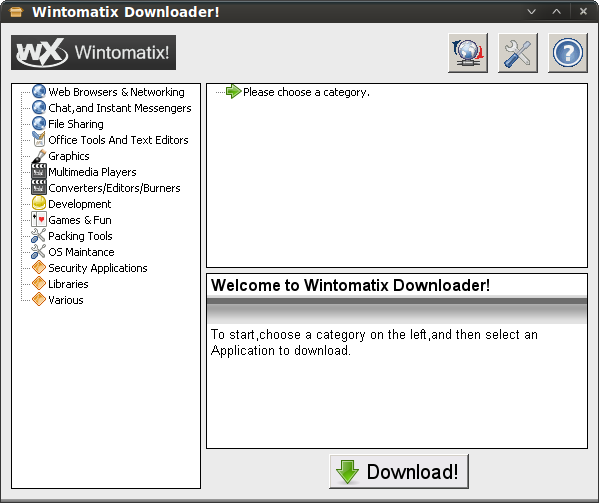599x503 pixels.
Task: Maximize window using title bar up chevron
Action: coord(557,11)
